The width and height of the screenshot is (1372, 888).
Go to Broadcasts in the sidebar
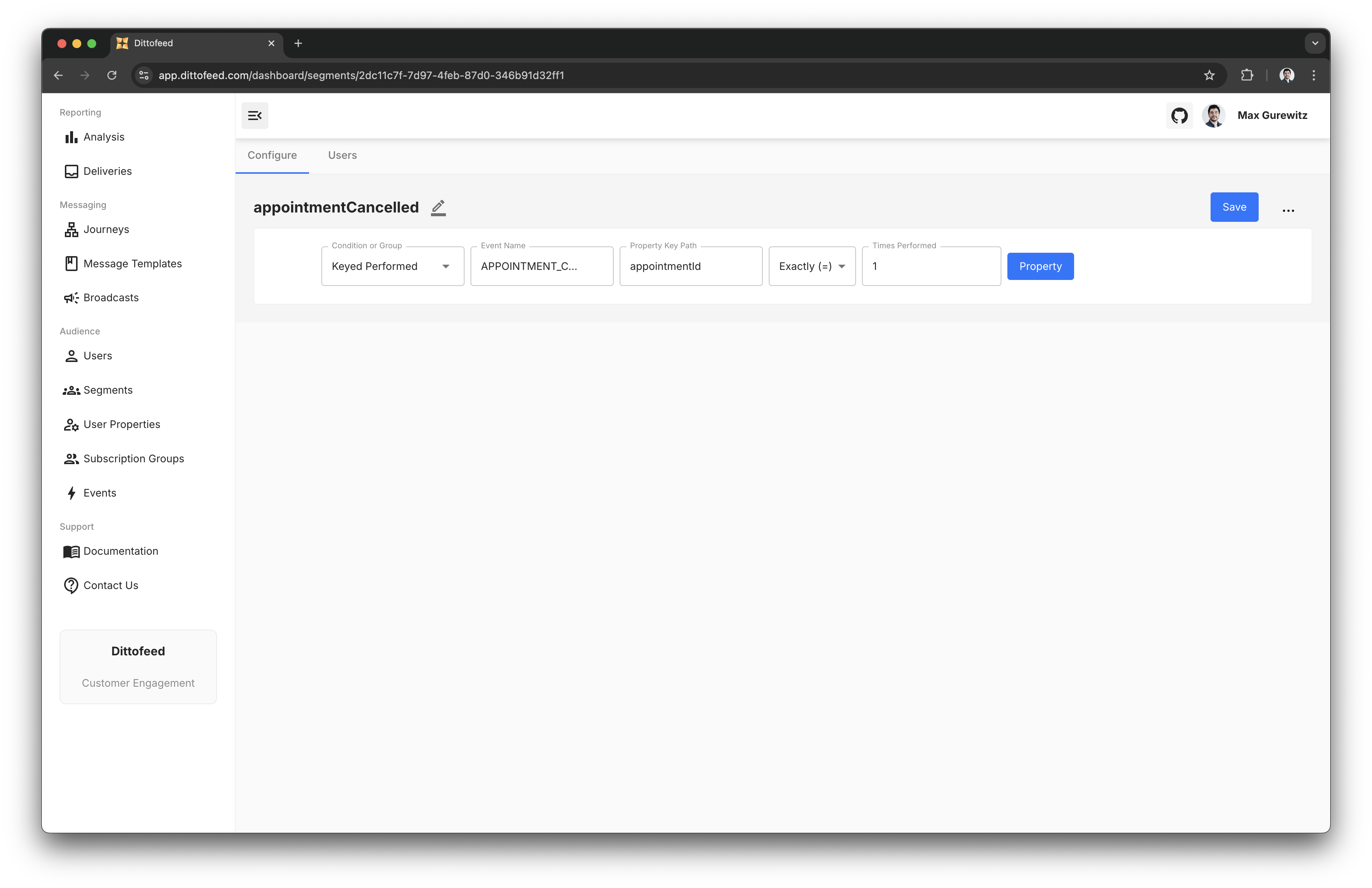click(111, 298)
